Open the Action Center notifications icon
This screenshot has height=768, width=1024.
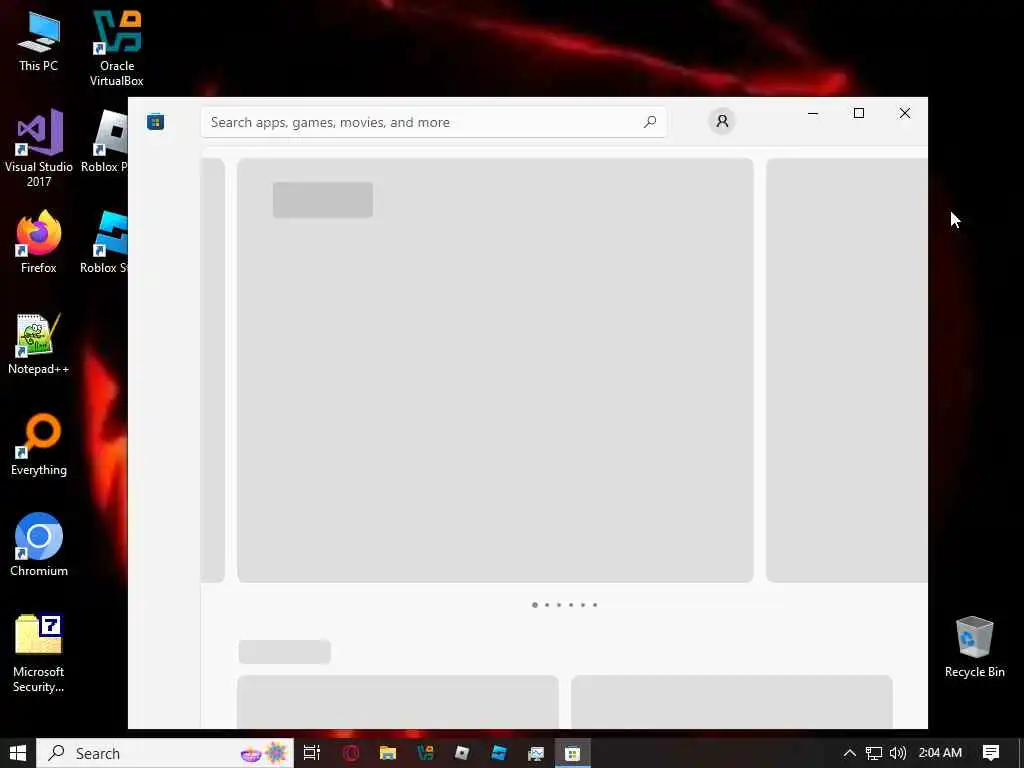(x=991, y=753)
